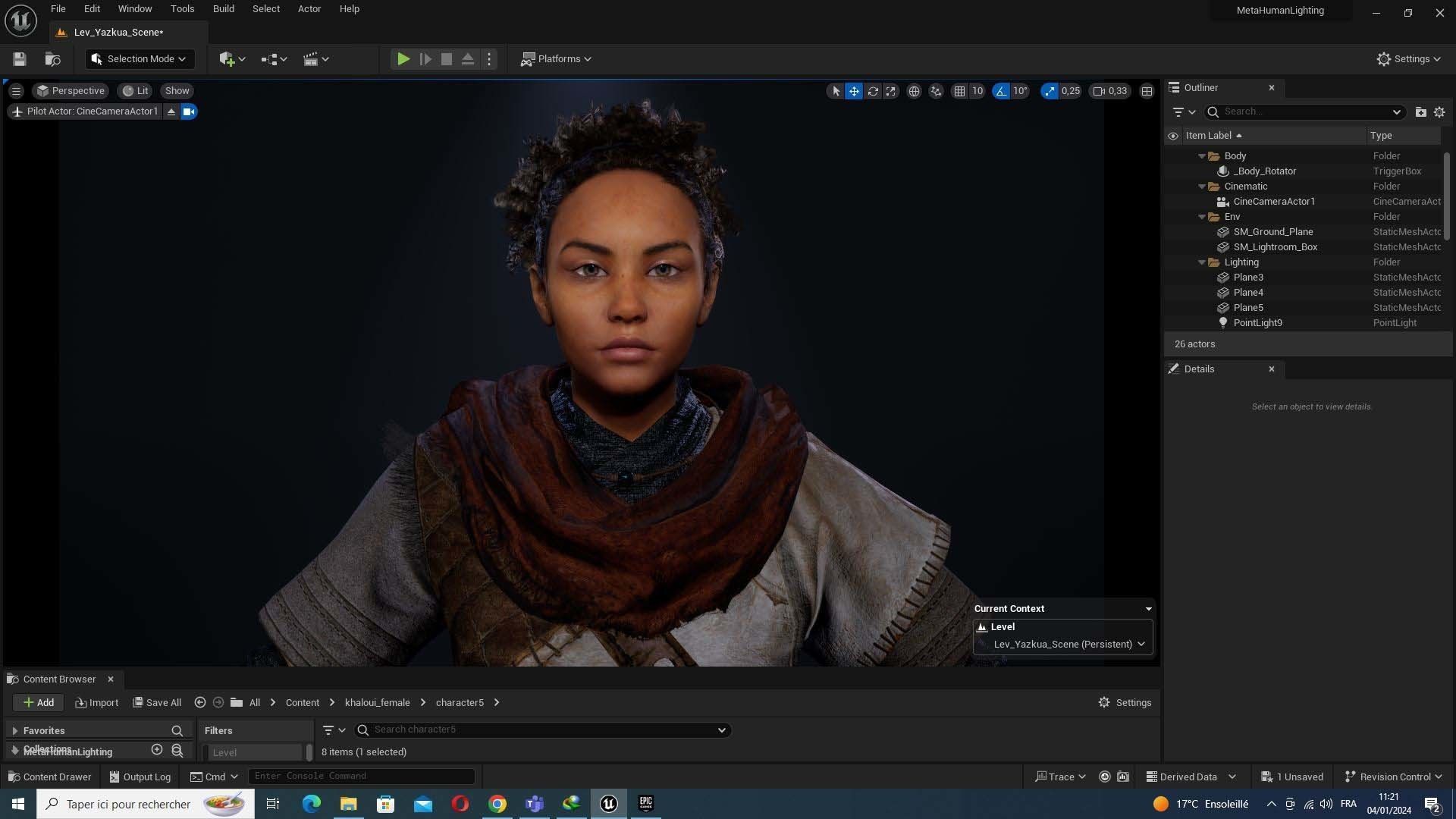This screenshot has height=819, width=1456.
Task: Click the Outliner create folder icon
Action: point(1420,111)
